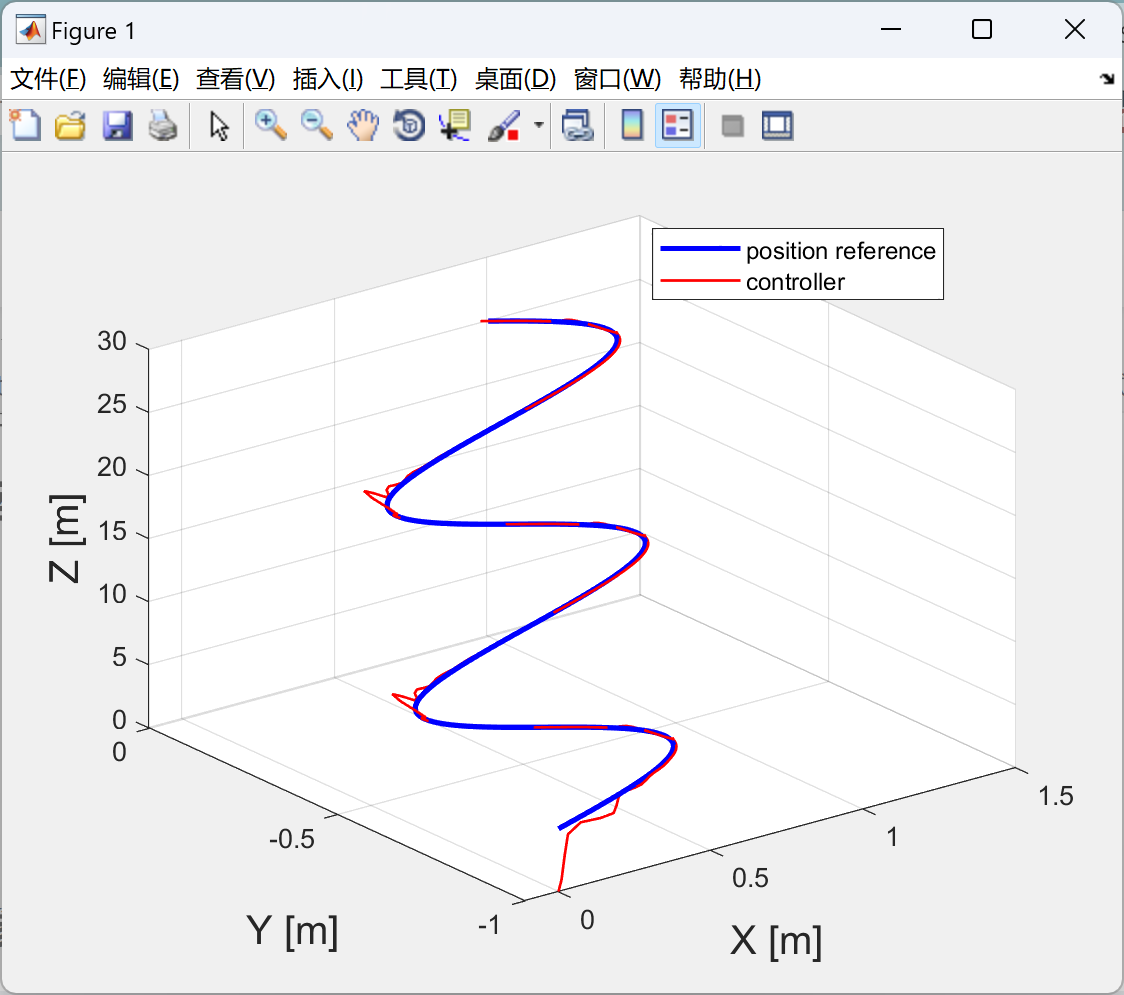Click the Z-axis tick label 30

click(112, 341)
